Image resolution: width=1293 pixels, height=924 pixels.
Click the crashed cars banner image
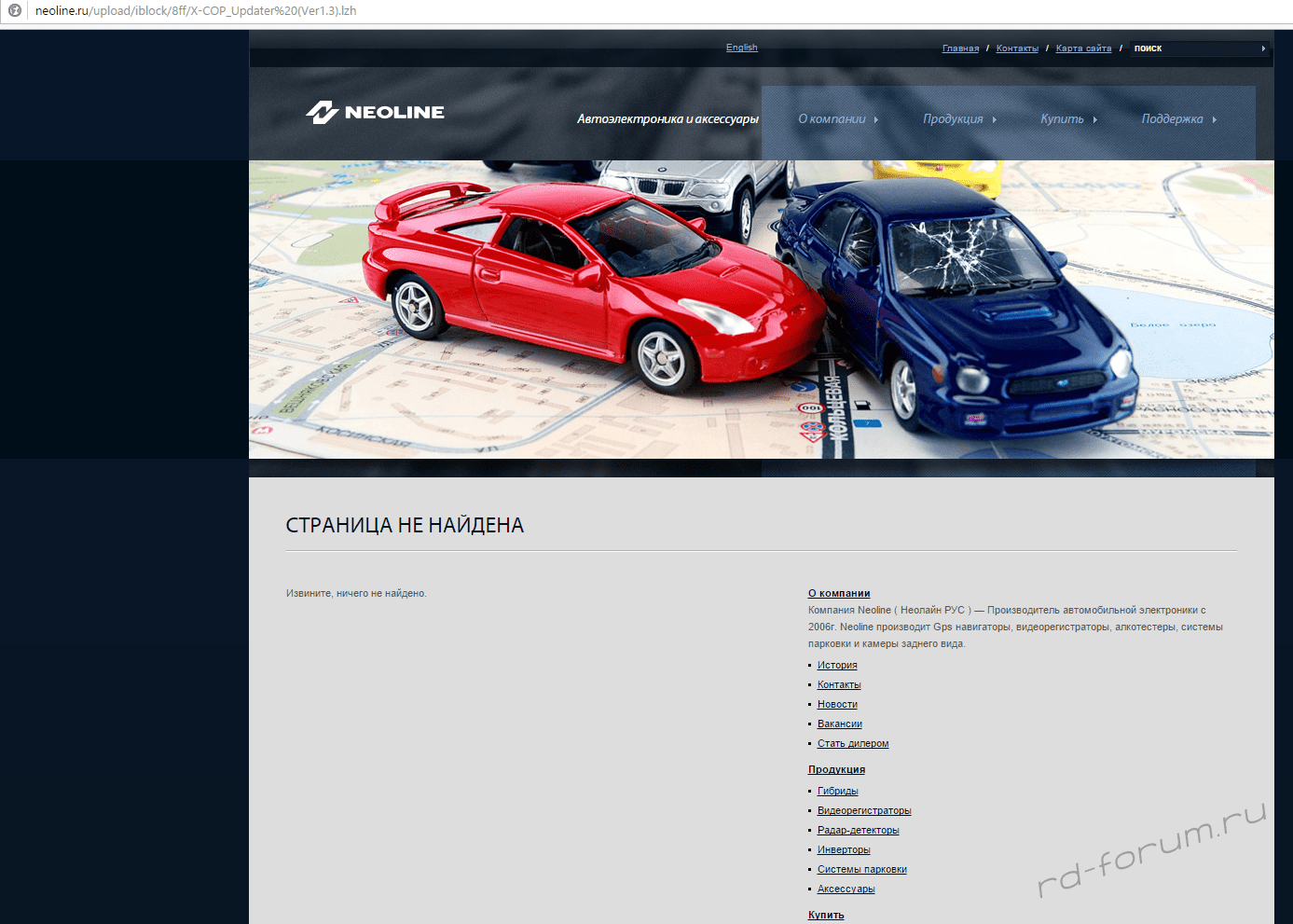coord(761,310)
